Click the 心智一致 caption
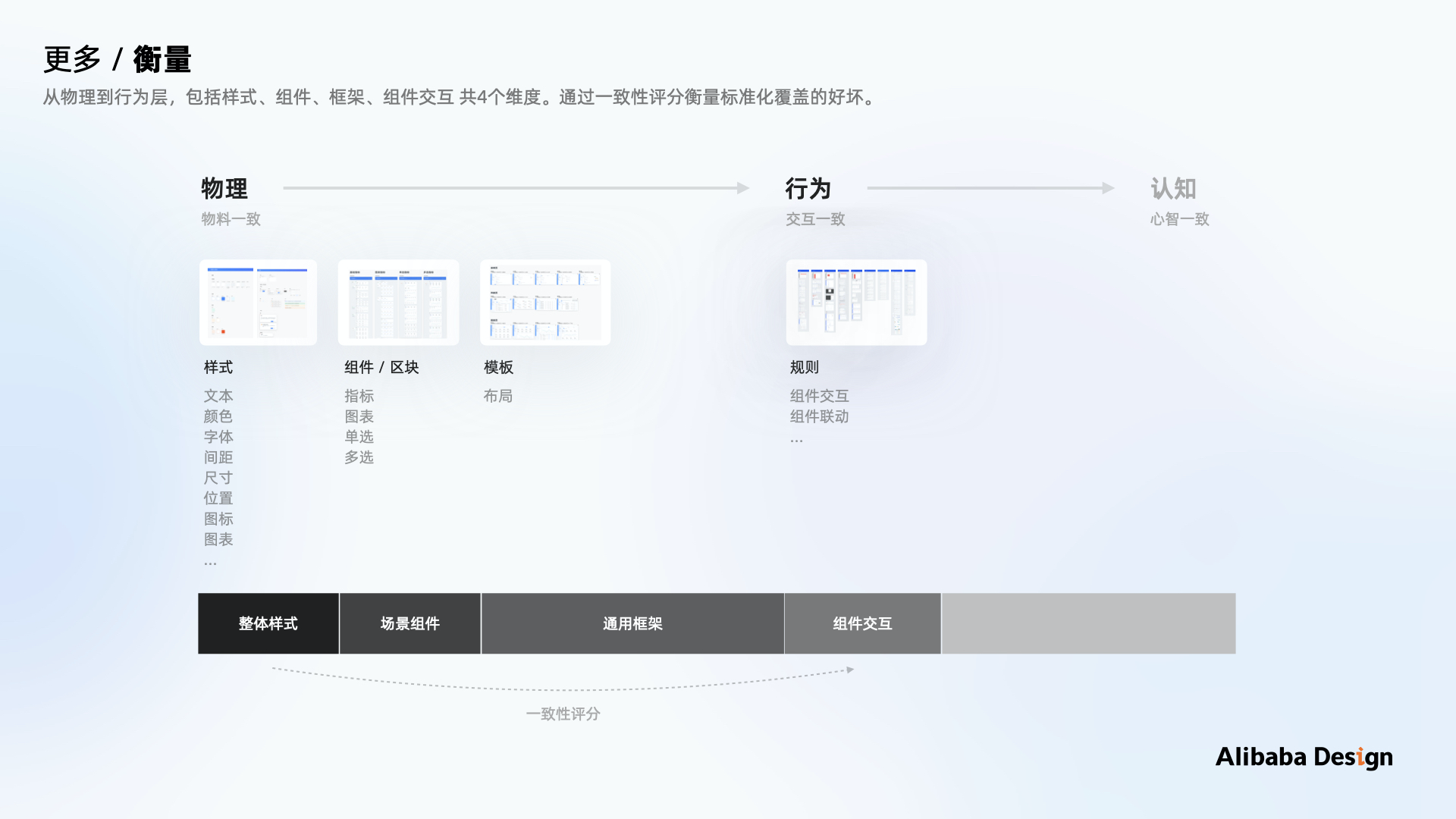Screen dimensions: 1456x819 point(1180,219)
